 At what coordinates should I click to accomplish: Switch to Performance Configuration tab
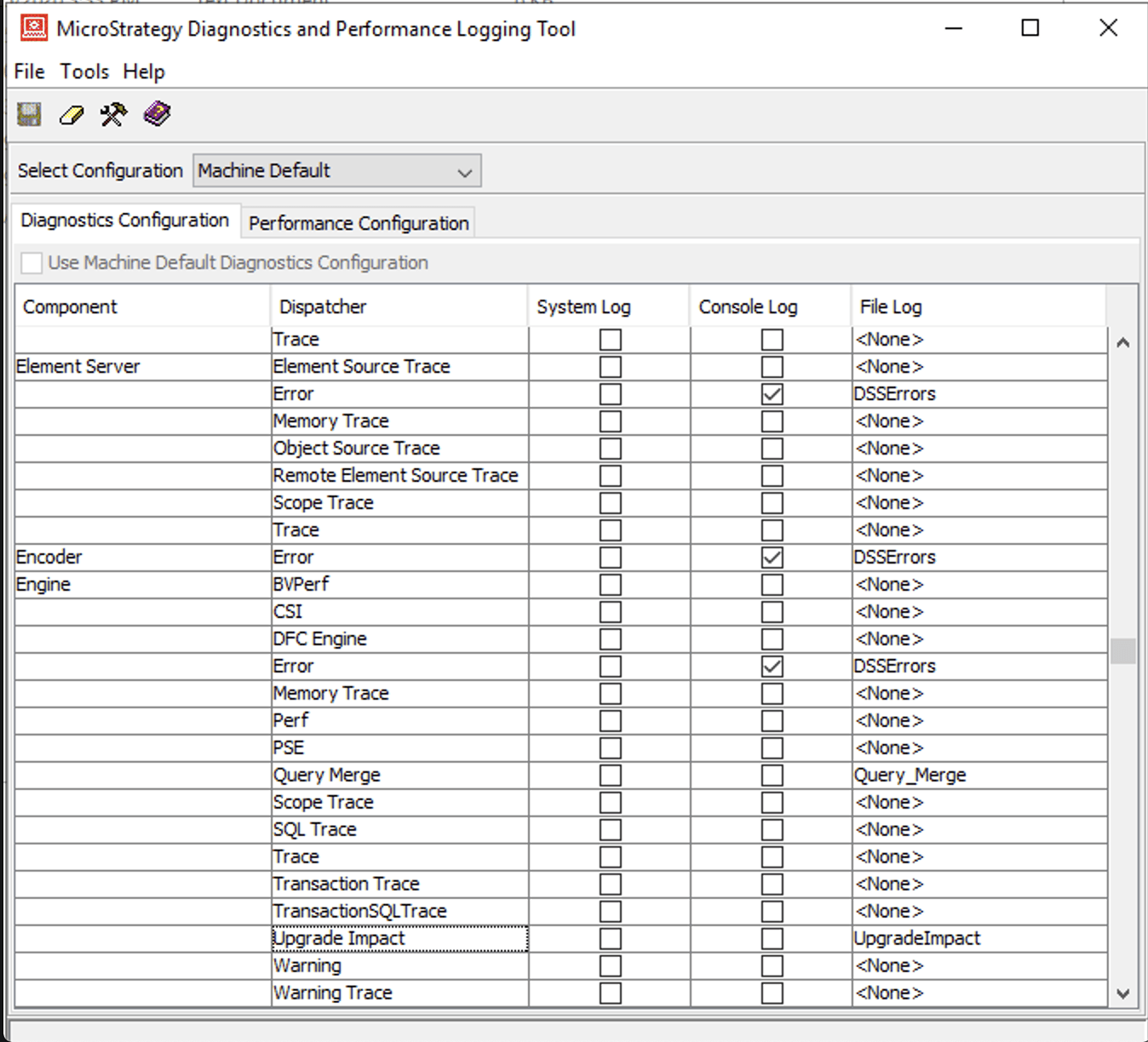[x=359, y=223]
